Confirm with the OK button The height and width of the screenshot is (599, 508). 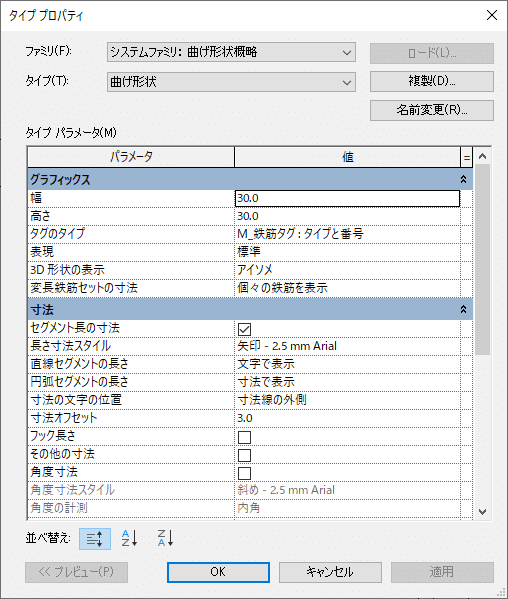tap(218, 572)
